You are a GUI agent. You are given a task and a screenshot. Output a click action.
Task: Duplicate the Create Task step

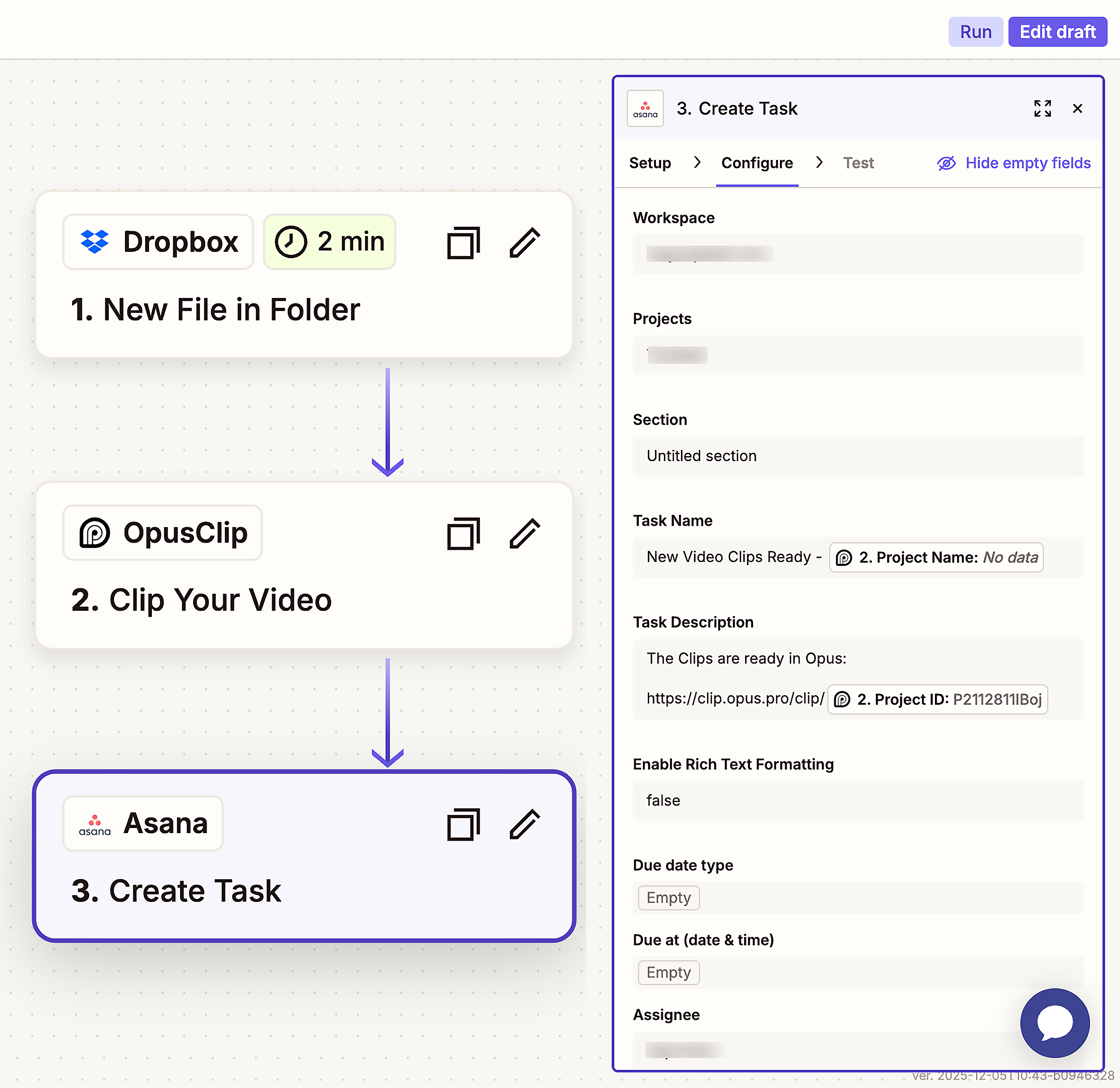click(x=462, y=825)
